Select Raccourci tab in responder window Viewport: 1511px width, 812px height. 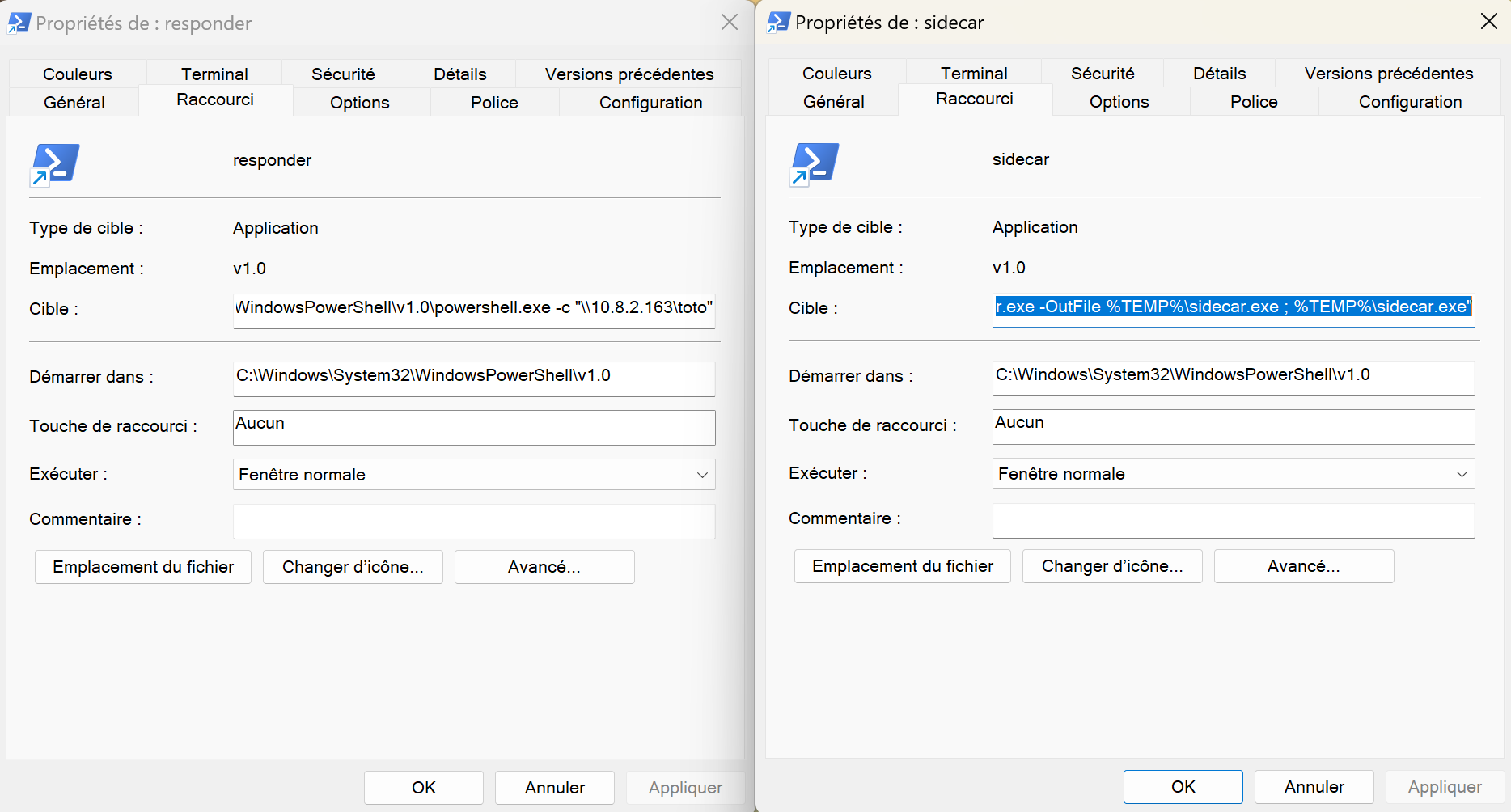[x=215, y=99]
